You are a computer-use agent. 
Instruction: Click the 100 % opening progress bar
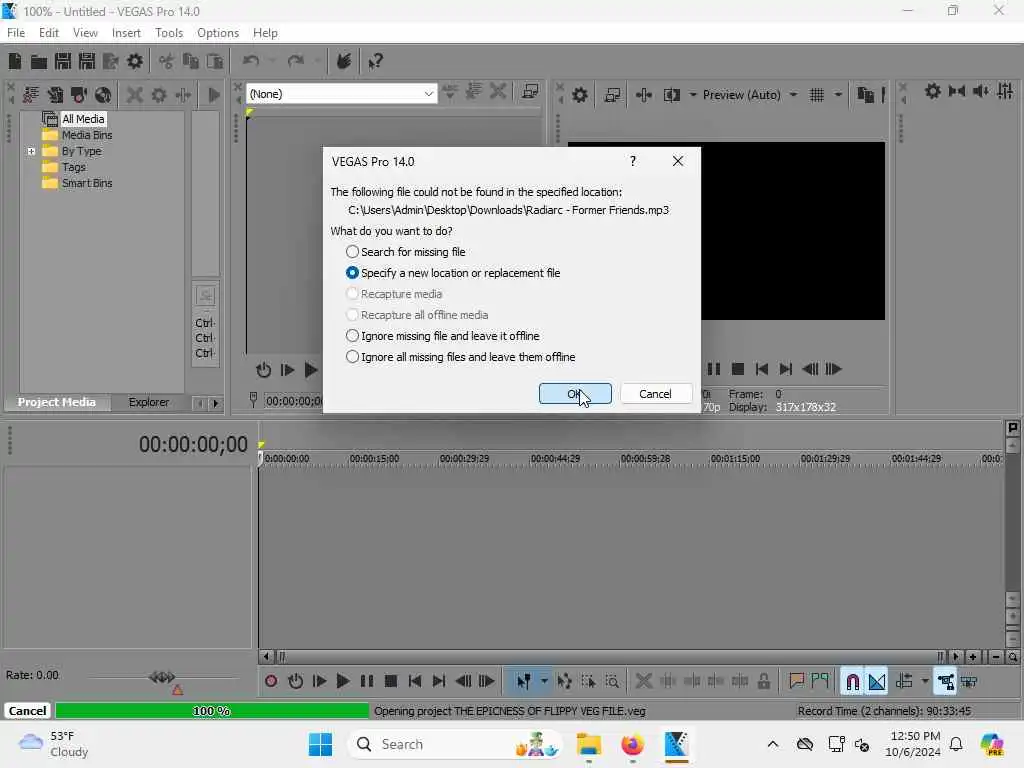212,711
